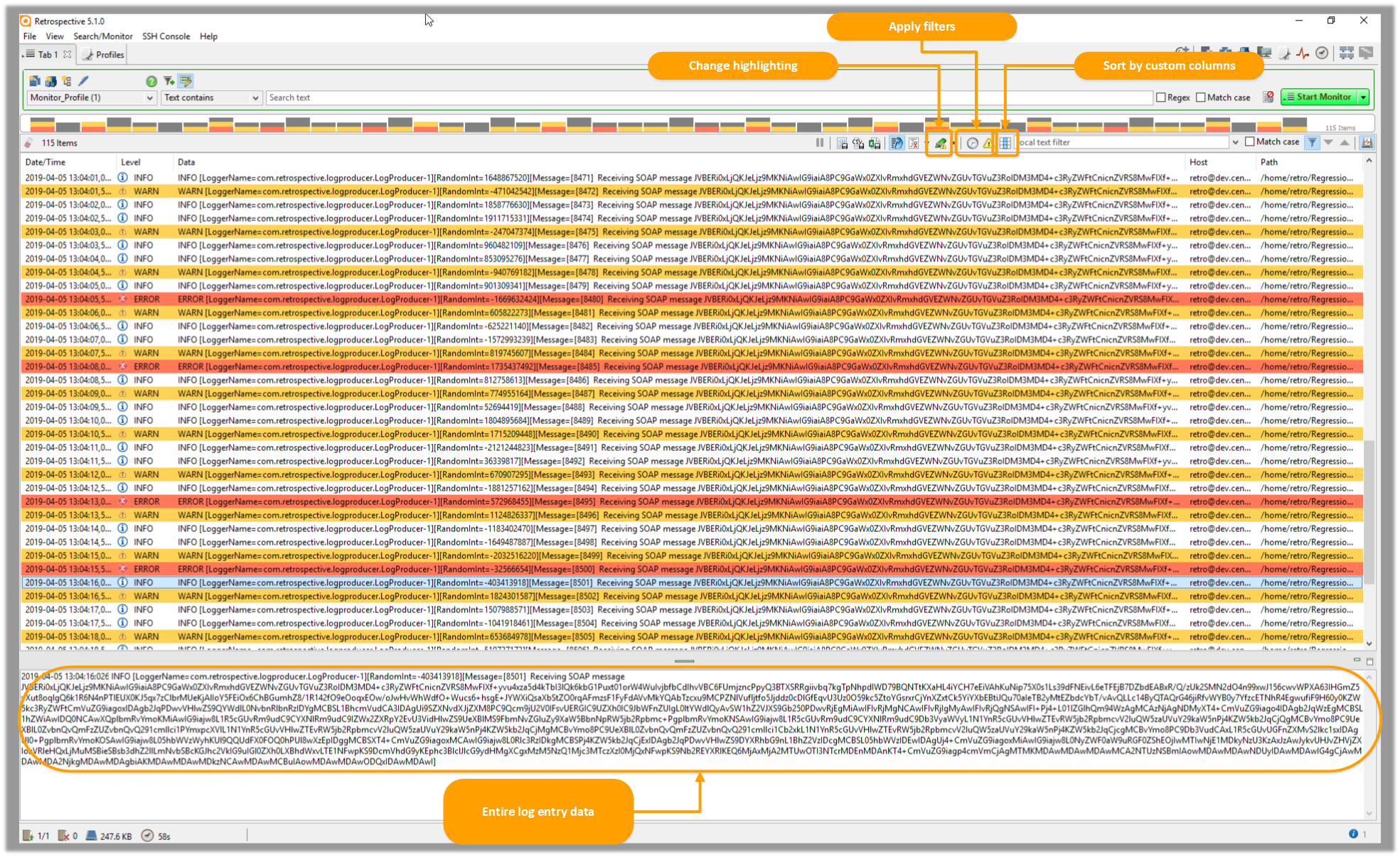The image size is (1400, 857).
Task: Click the computer monitor icon in top toolbar
Action: pyautogui.click(x=1264, y=53)
